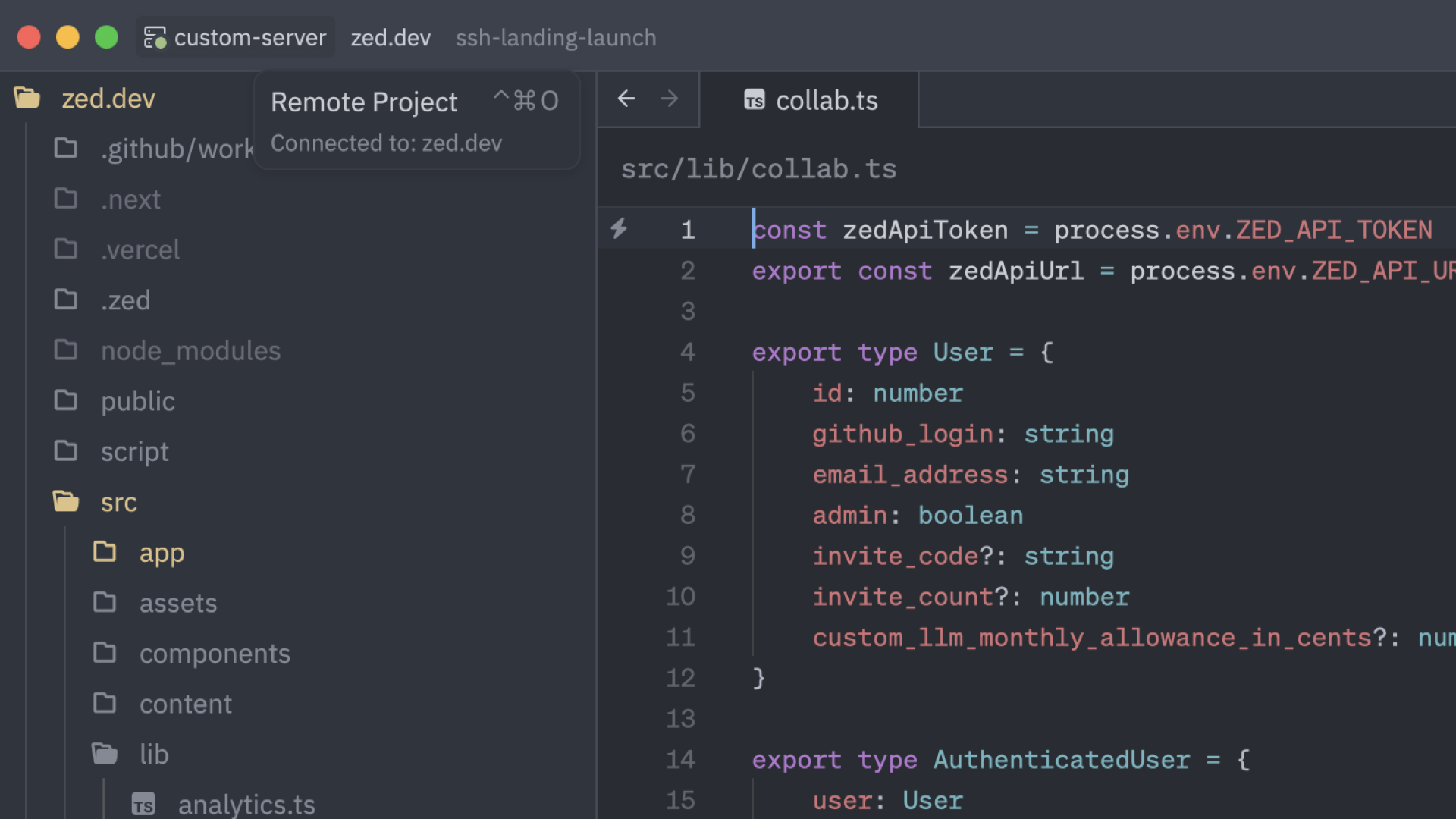Click the open folder icon for zed.dev root
The width and height of the screenshot is (1456, 819).
coord(27,98)
